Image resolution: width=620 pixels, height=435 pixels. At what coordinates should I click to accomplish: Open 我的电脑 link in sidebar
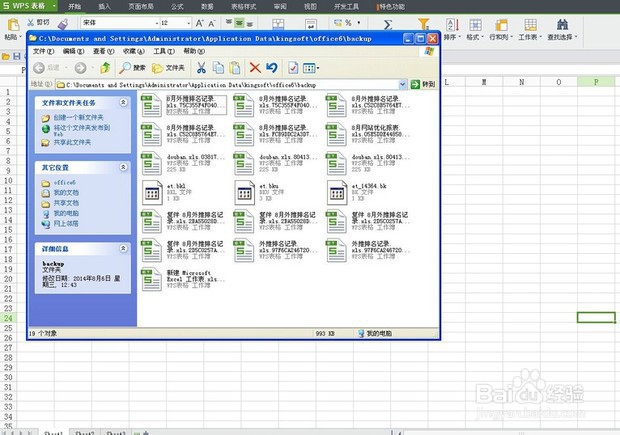[60, 213]
